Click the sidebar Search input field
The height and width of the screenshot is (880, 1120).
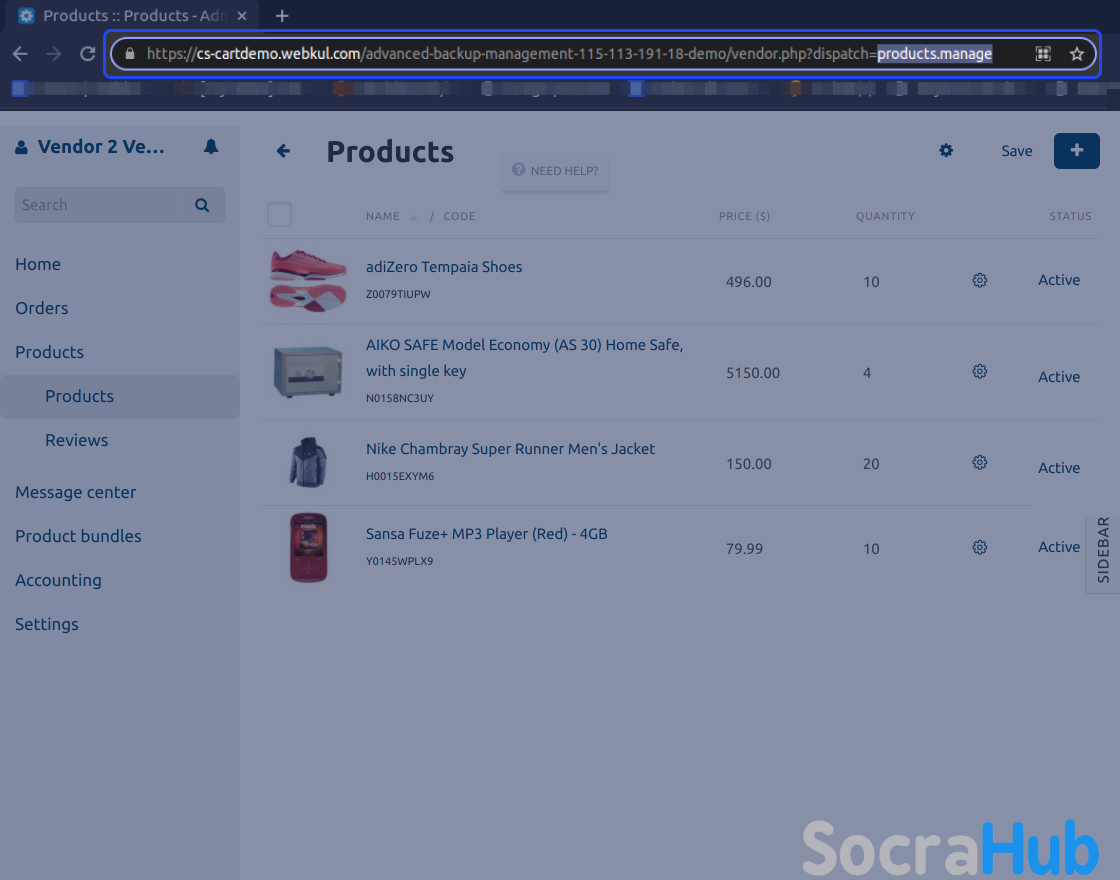100,205
